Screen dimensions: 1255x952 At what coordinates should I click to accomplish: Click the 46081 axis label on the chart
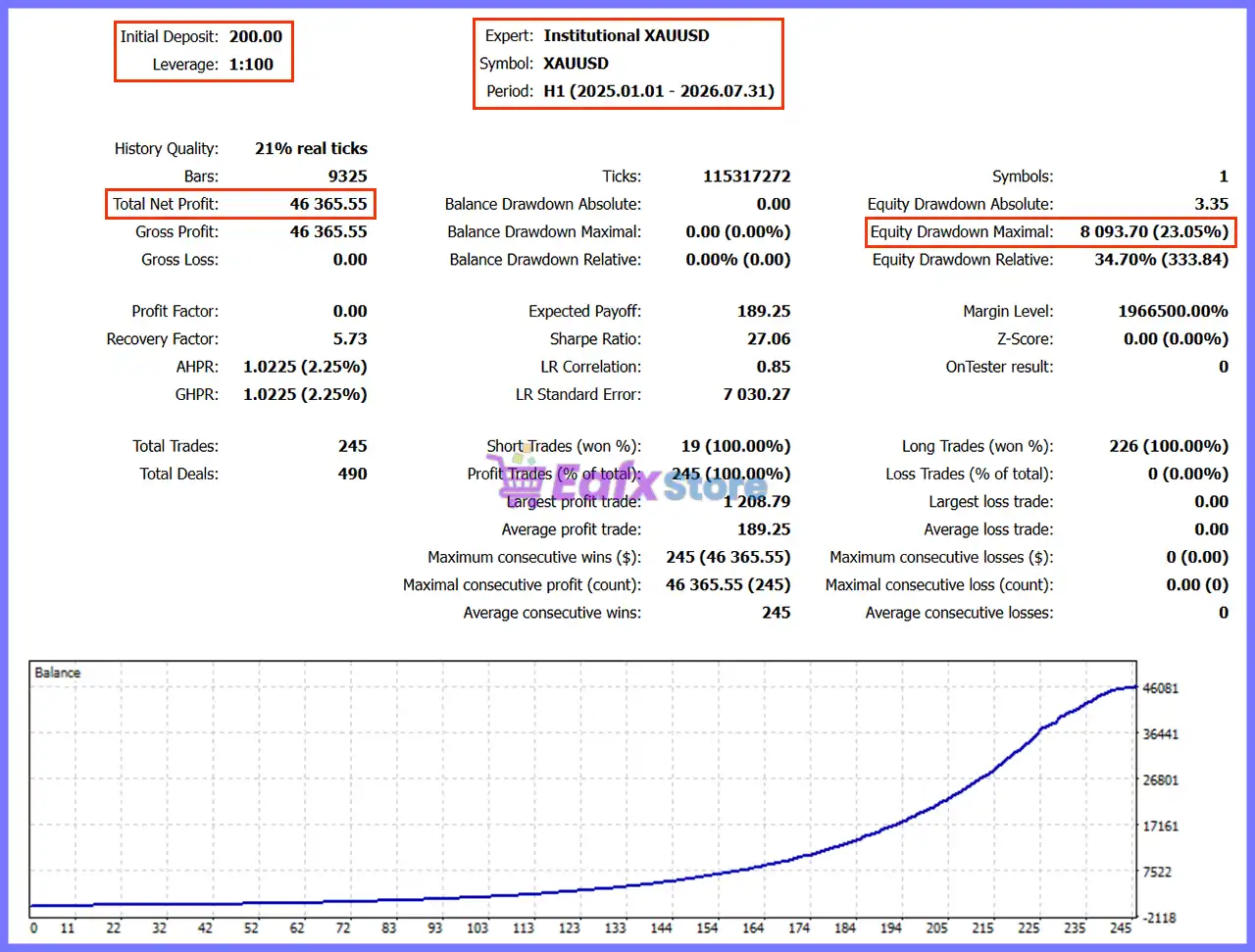click(x=1161, y=688)
